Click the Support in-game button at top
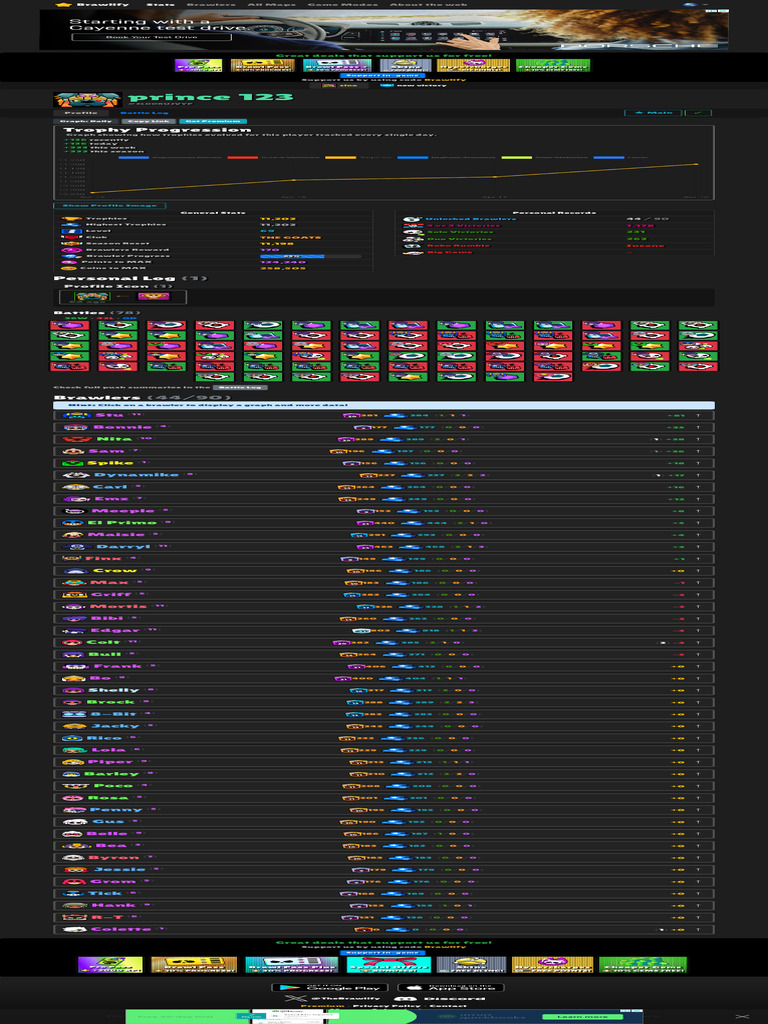Viewport: 768px width, 1024px height. tap(383, 75)
